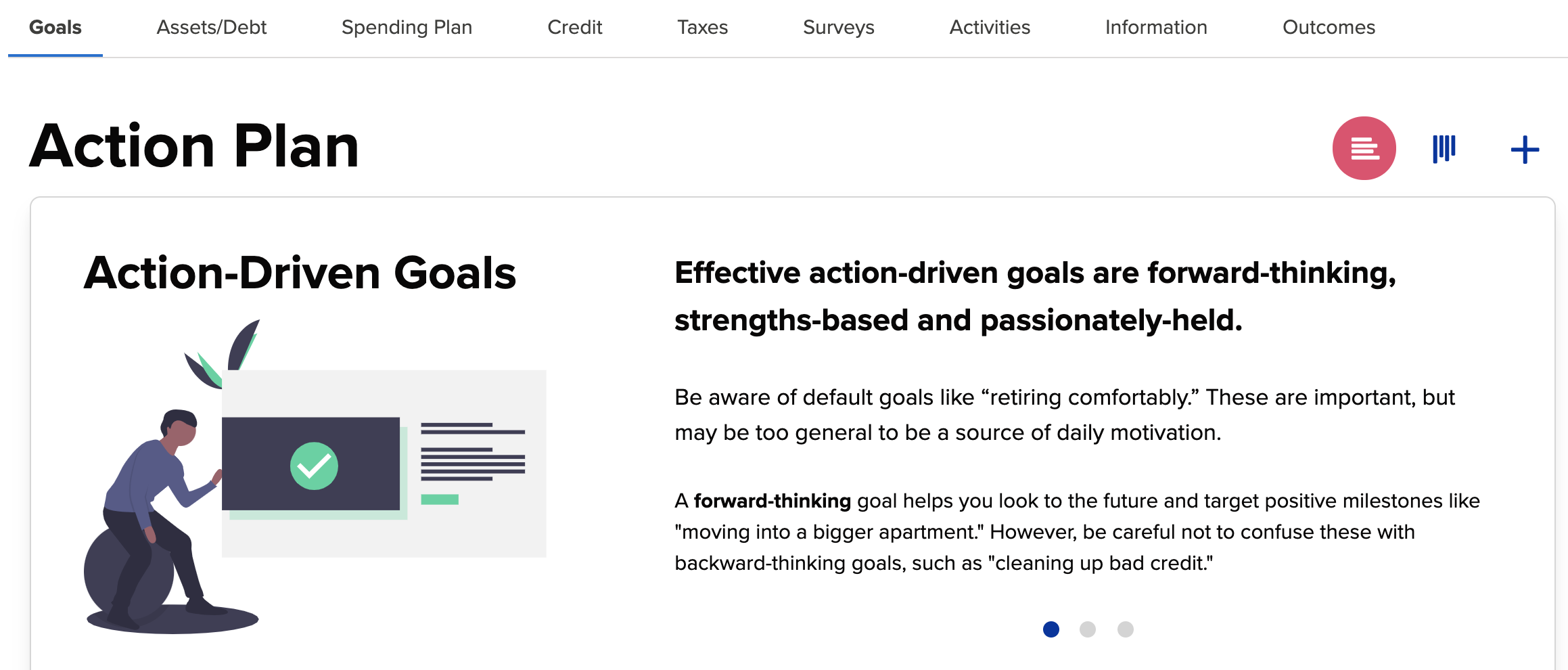The image size is (1568, 670).
Task: Open the Surveys tab
Action: point(839,28)
